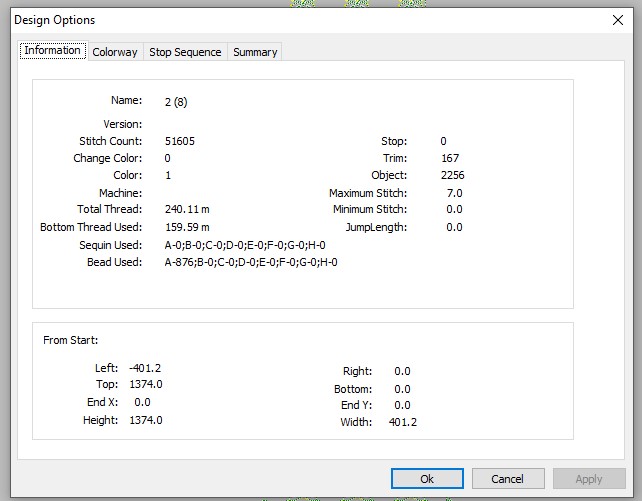The image size is (642, 501).
Task: Close the Design Options dialog
Action: click(x=617, y=20)
